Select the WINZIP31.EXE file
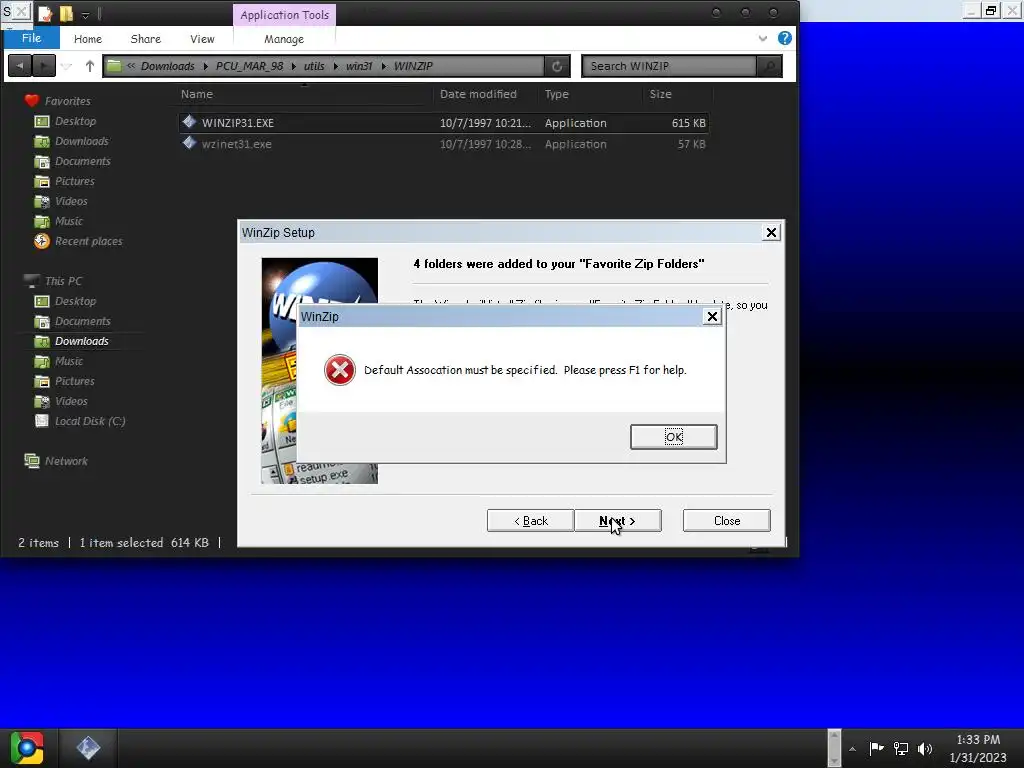Viewport: 1024px width, 768px height. [443, 123]
